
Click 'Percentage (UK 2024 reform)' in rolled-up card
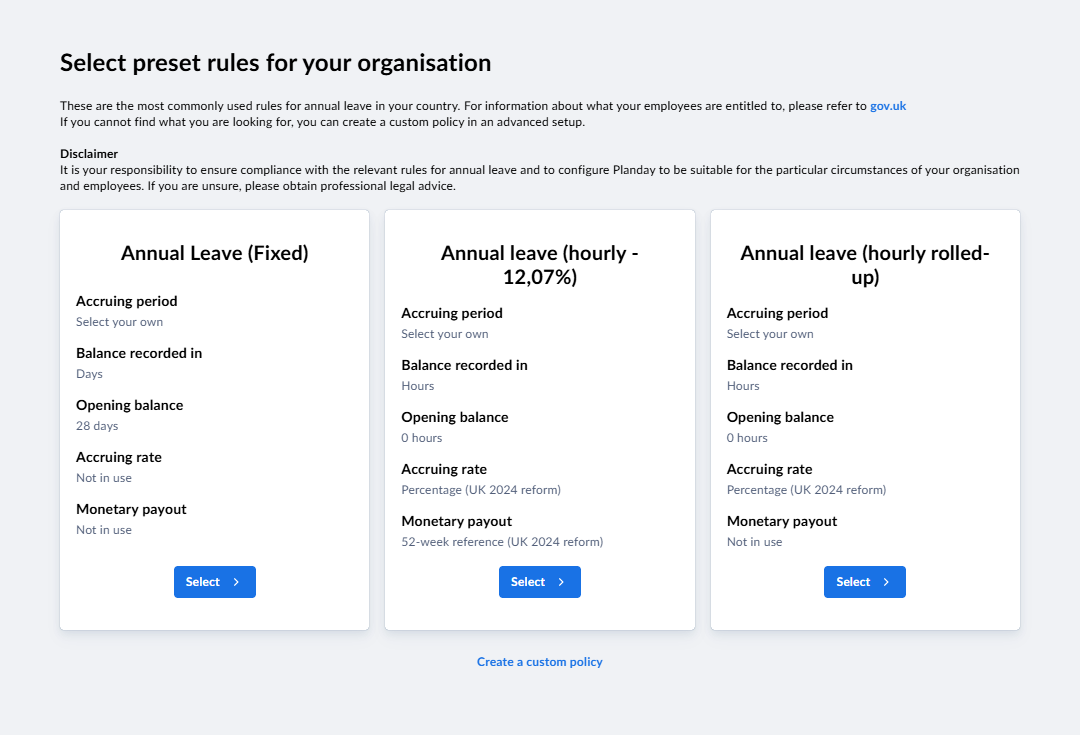[x=807, y=490]
